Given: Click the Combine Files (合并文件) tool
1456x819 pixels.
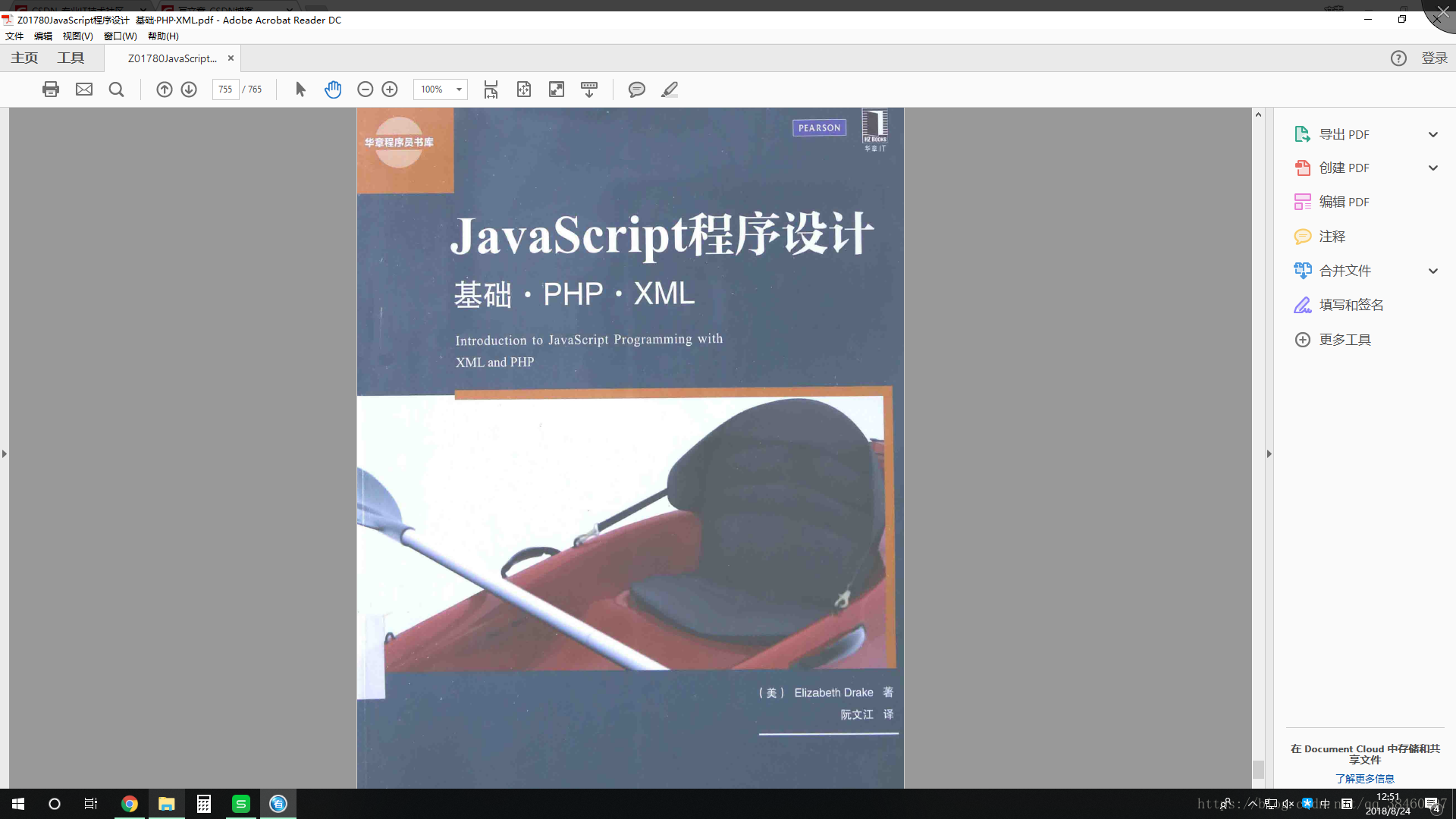Looking at the screenshot, I should 1333,271.
